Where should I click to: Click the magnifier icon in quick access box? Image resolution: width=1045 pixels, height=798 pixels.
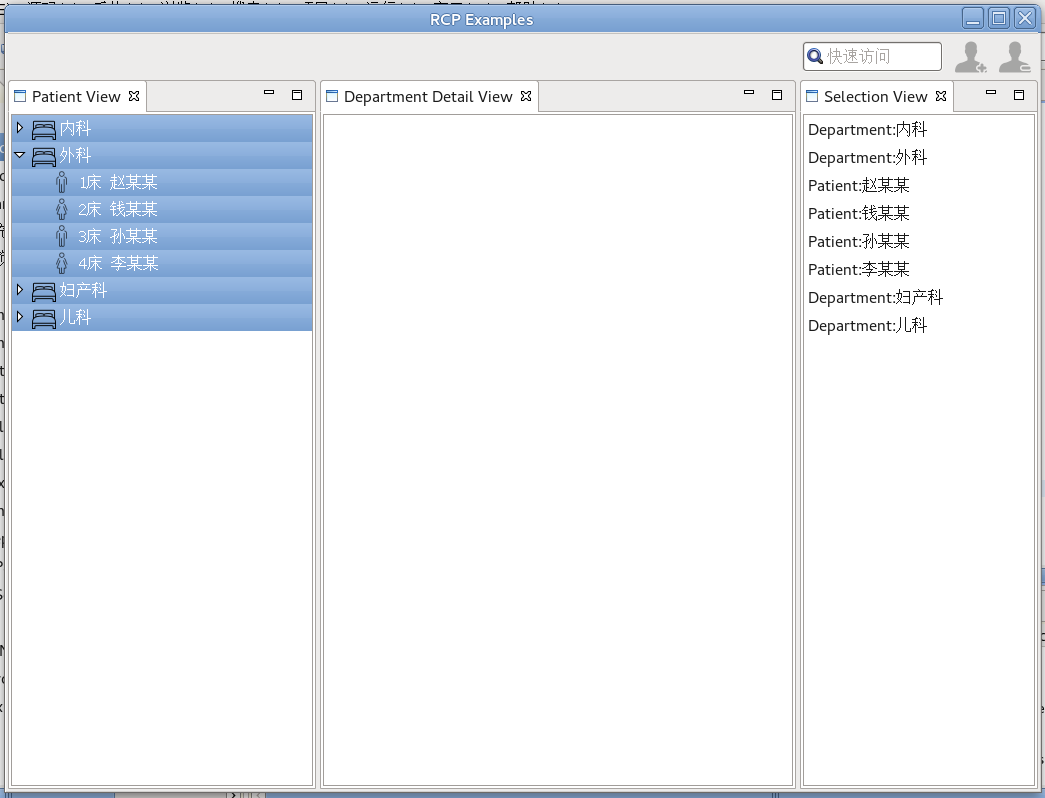point(814,57)
